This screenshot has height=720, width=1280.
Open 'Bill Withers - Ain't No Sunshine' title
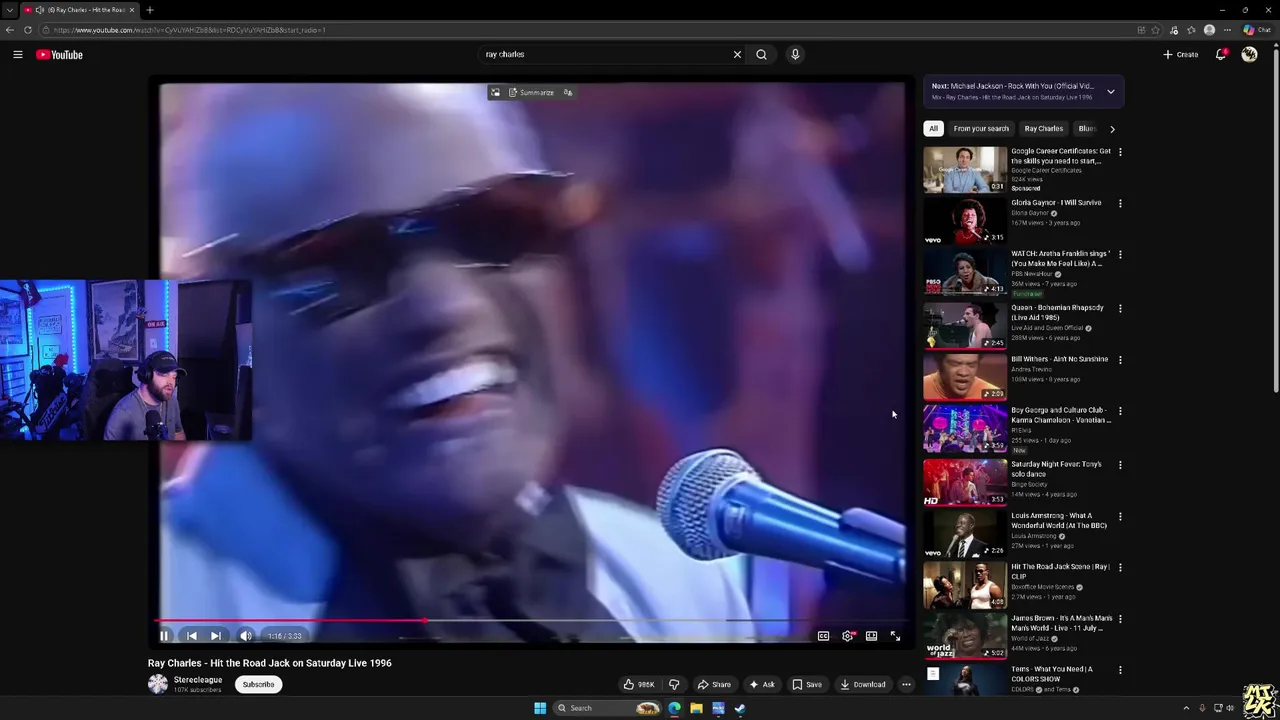pyautogui.click(x=1059, y=359)
